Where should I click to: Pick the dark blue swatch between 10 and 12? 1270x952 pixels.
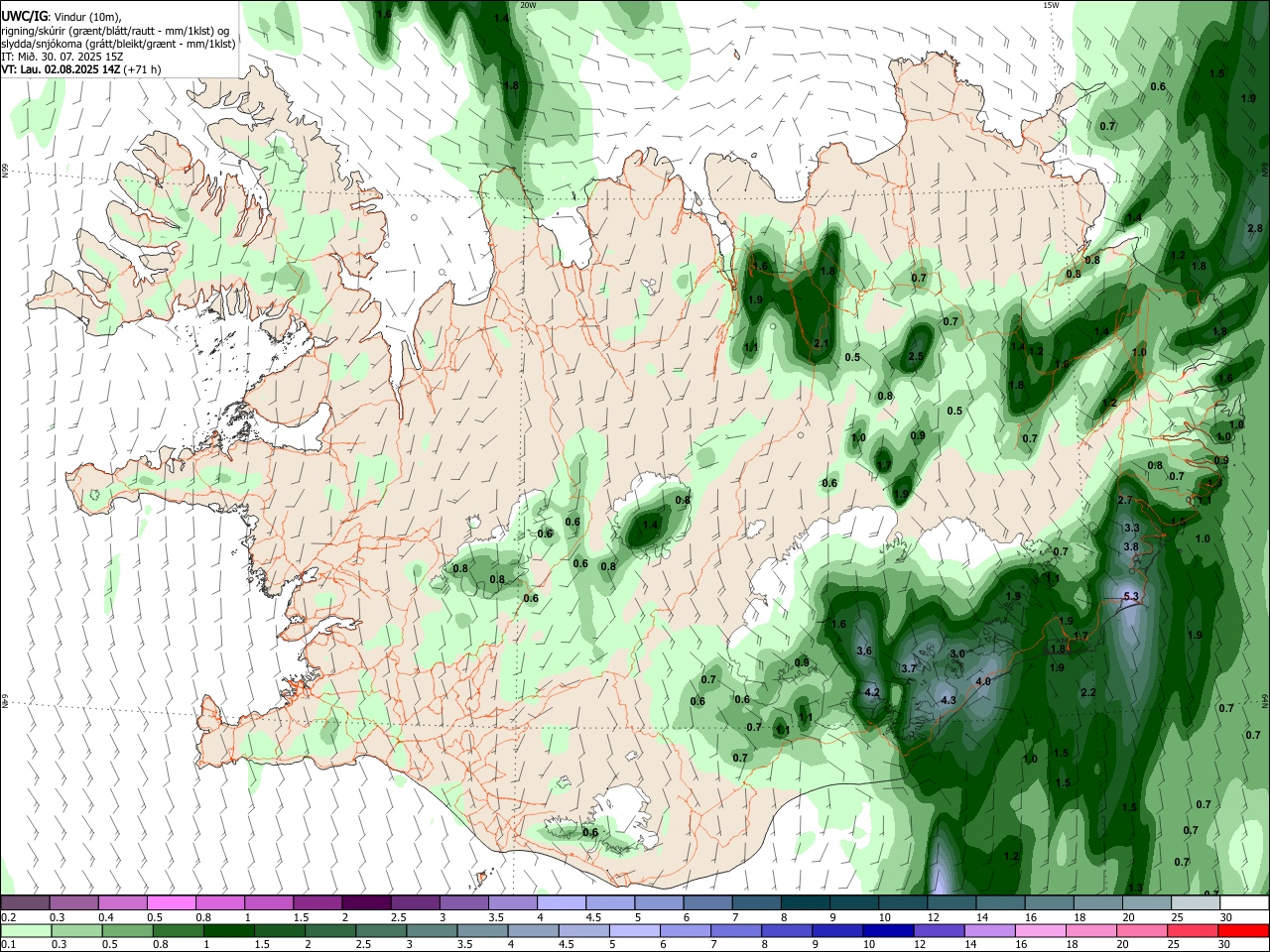(x=886, y=931)
